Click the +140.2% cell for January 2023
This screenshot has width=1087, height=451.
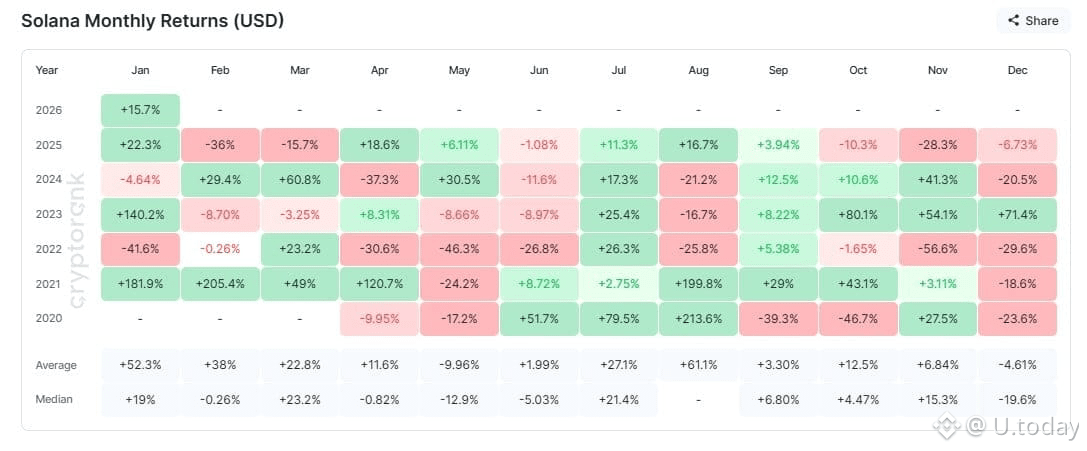point(140,214)
